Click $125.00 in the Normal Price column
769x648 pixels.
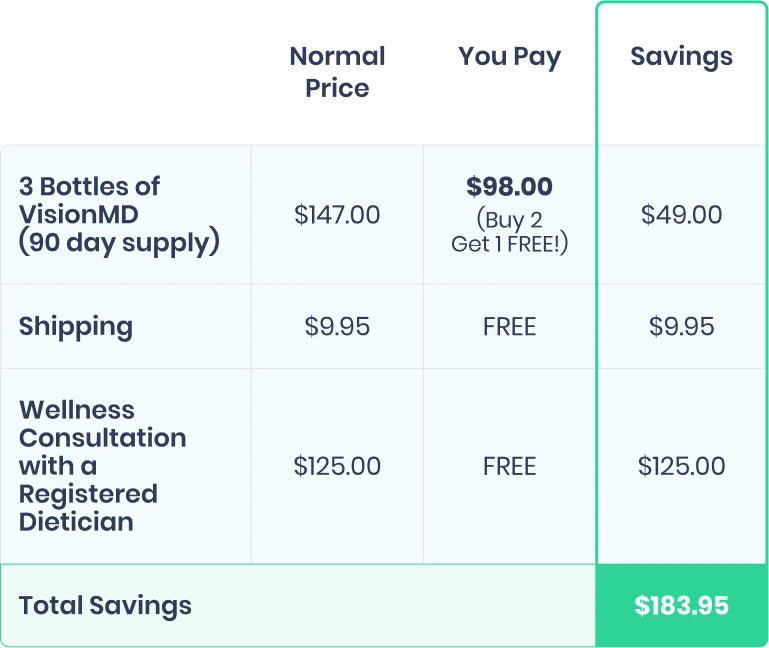click(x=337, y=466)
